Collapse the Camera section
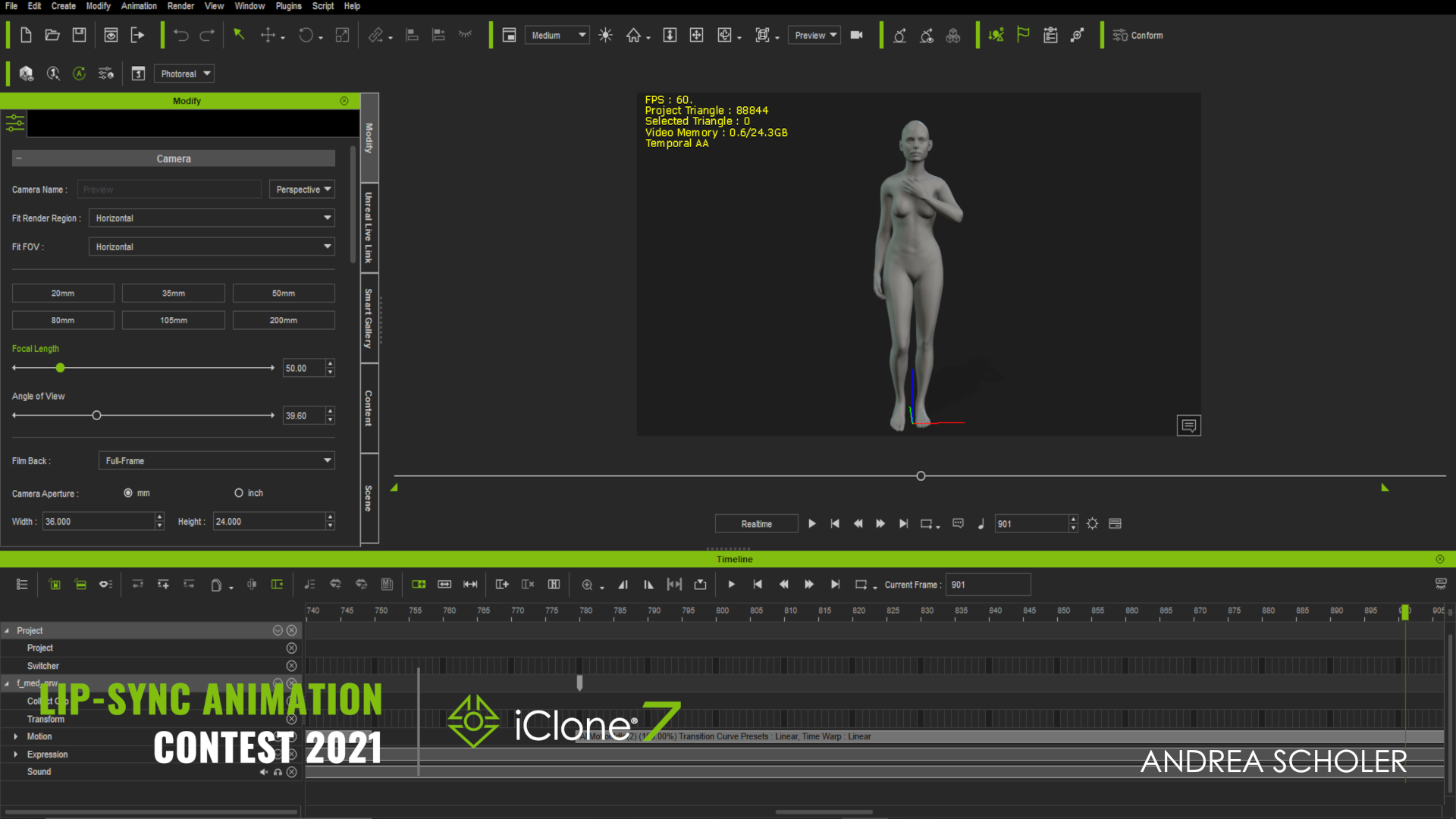The width and height of the screenshot is (1456, 819). 19,158
